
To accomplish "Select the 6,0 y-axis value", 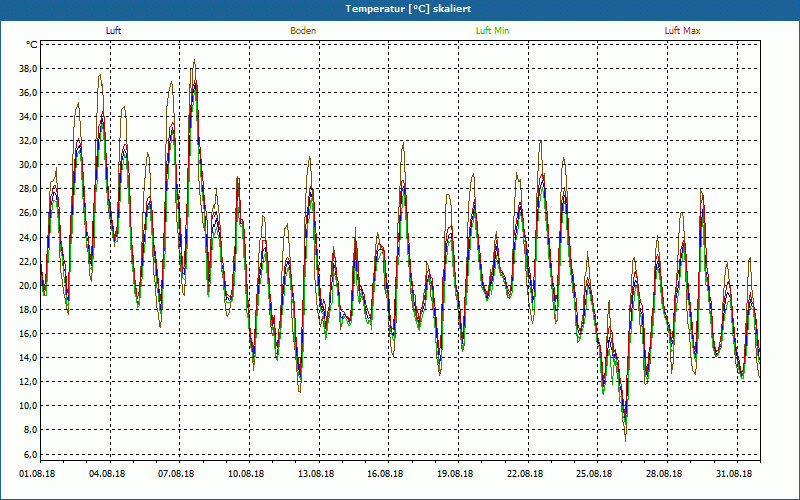I will coord(31,454).
